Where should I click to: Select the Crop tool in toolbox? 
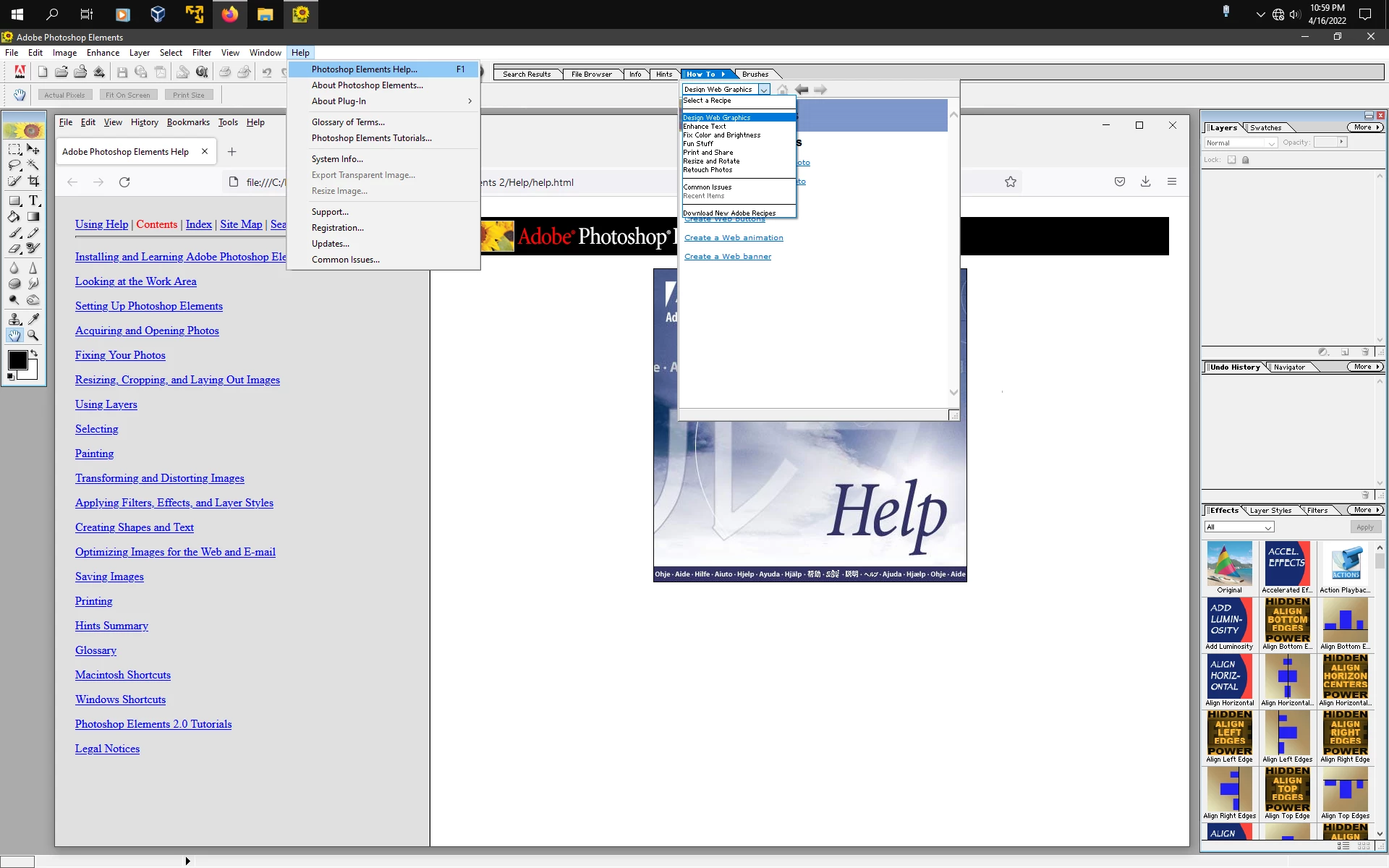click(x=33, y=182)
